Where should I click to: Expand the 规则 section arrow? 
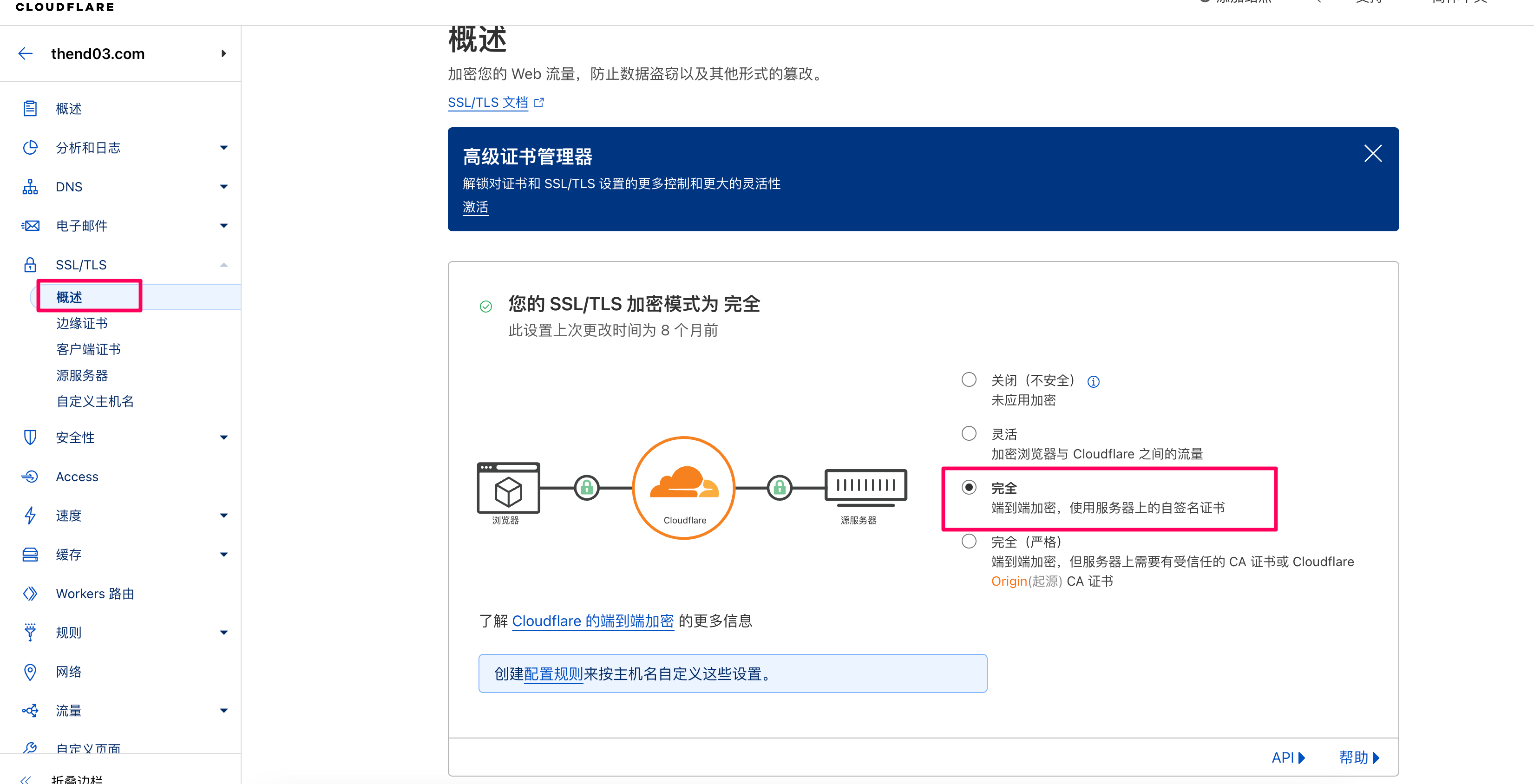tap(223, 633)
